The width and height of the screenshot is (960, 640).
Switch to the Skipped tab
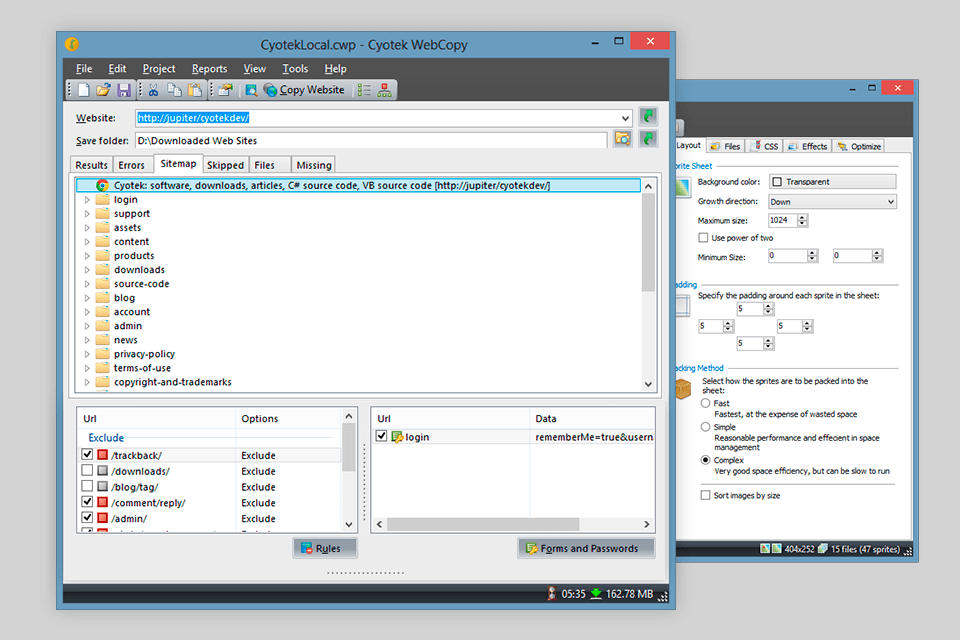click(225, 165)
